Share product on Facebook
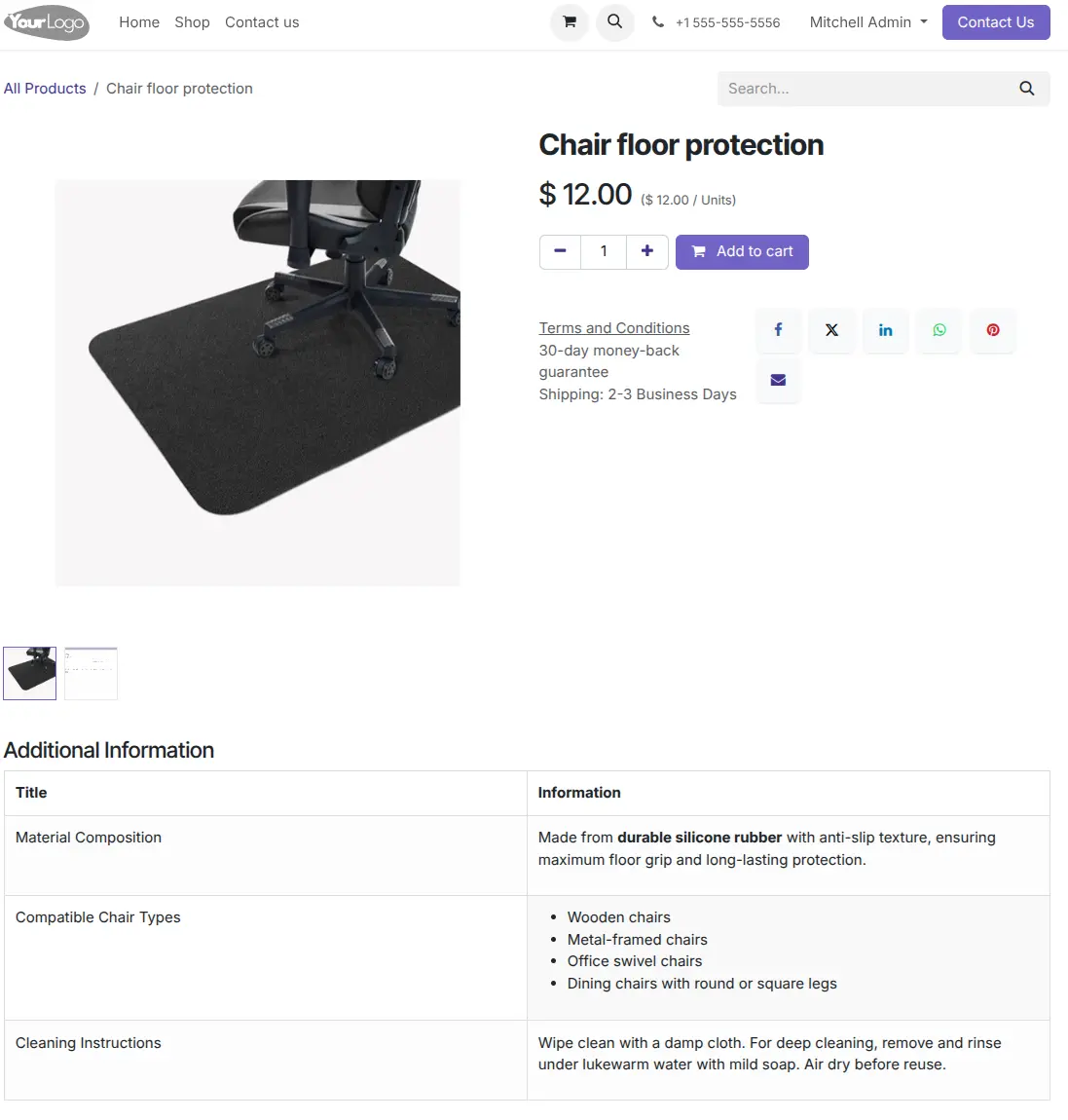The width and height of the screenshot is (1068, 1120). point(778,330)
